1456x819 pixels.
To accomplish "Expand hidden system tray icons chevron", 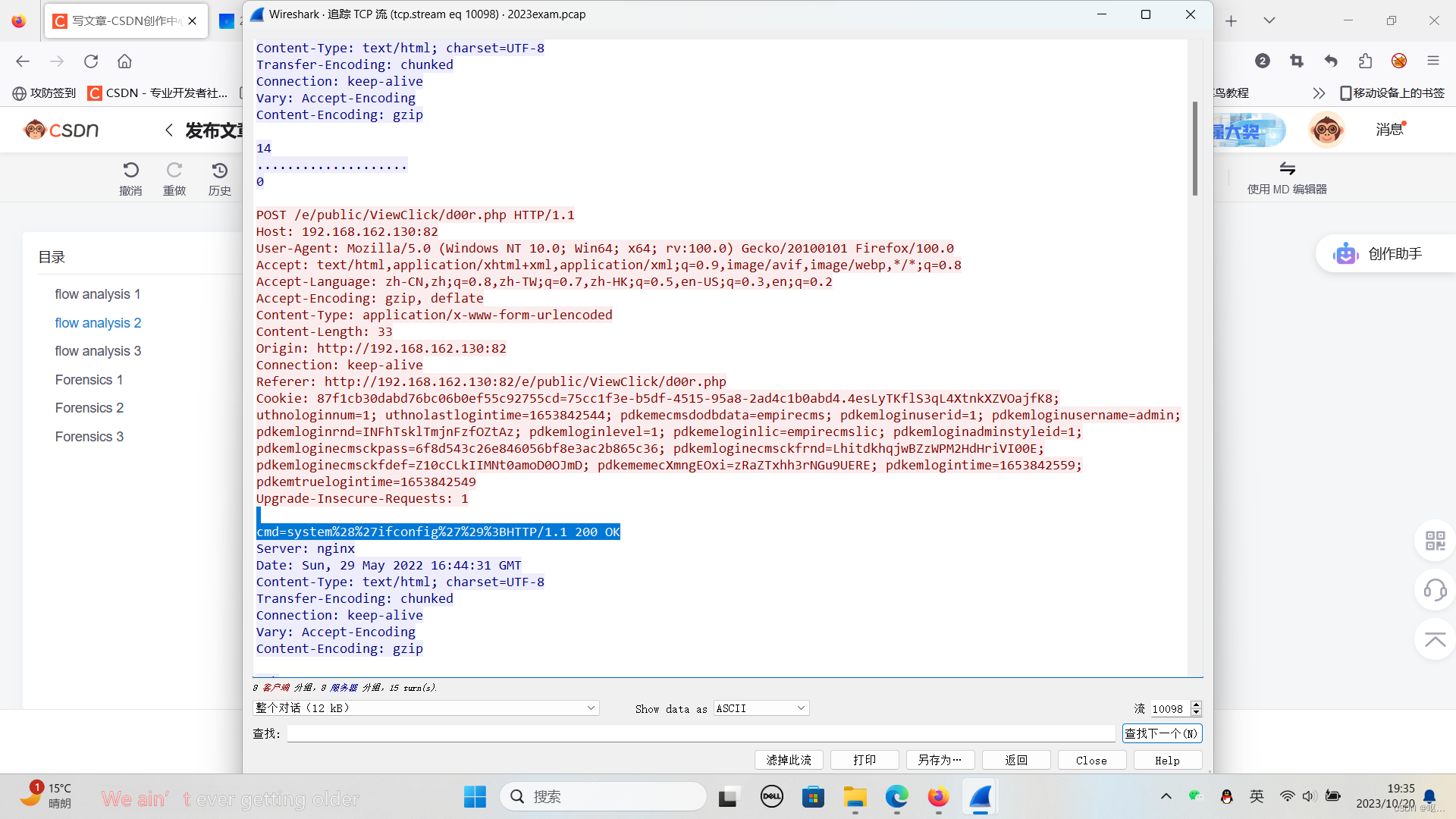I will (1166, 796).
